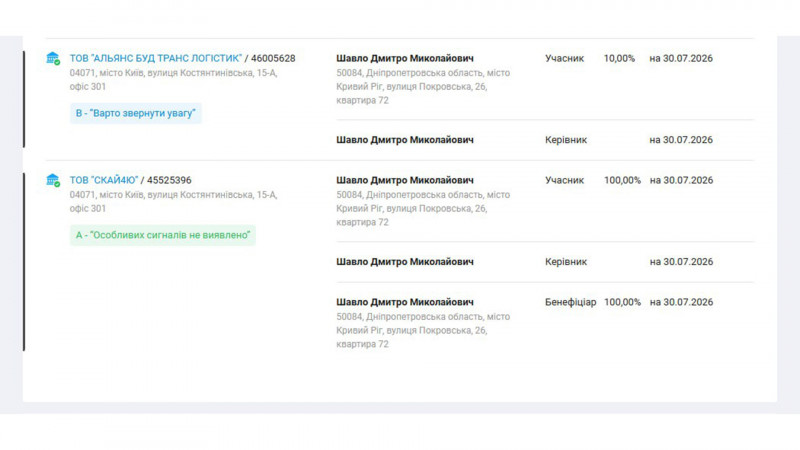800x450 pixels.
Task: Select Шавло Дмитро Миколайович in first Керівник row
Action: [405, 140]
